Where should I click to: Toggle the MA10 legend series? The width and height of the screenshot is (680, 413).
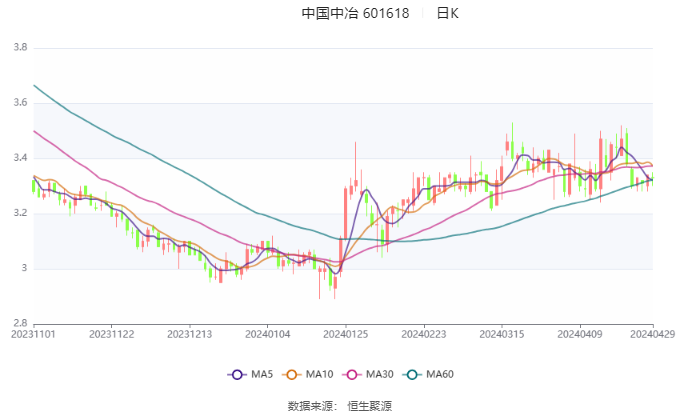(307, 374)
